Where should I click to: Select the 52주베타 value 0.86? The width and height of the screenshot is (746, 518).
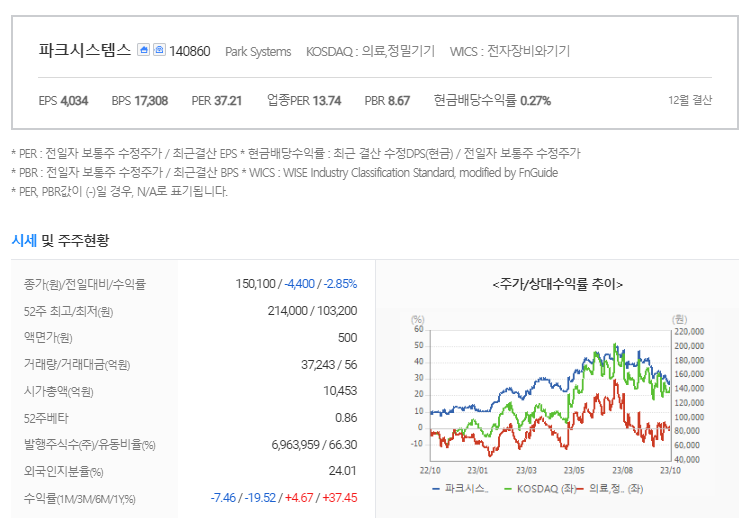tap(346, 418)
